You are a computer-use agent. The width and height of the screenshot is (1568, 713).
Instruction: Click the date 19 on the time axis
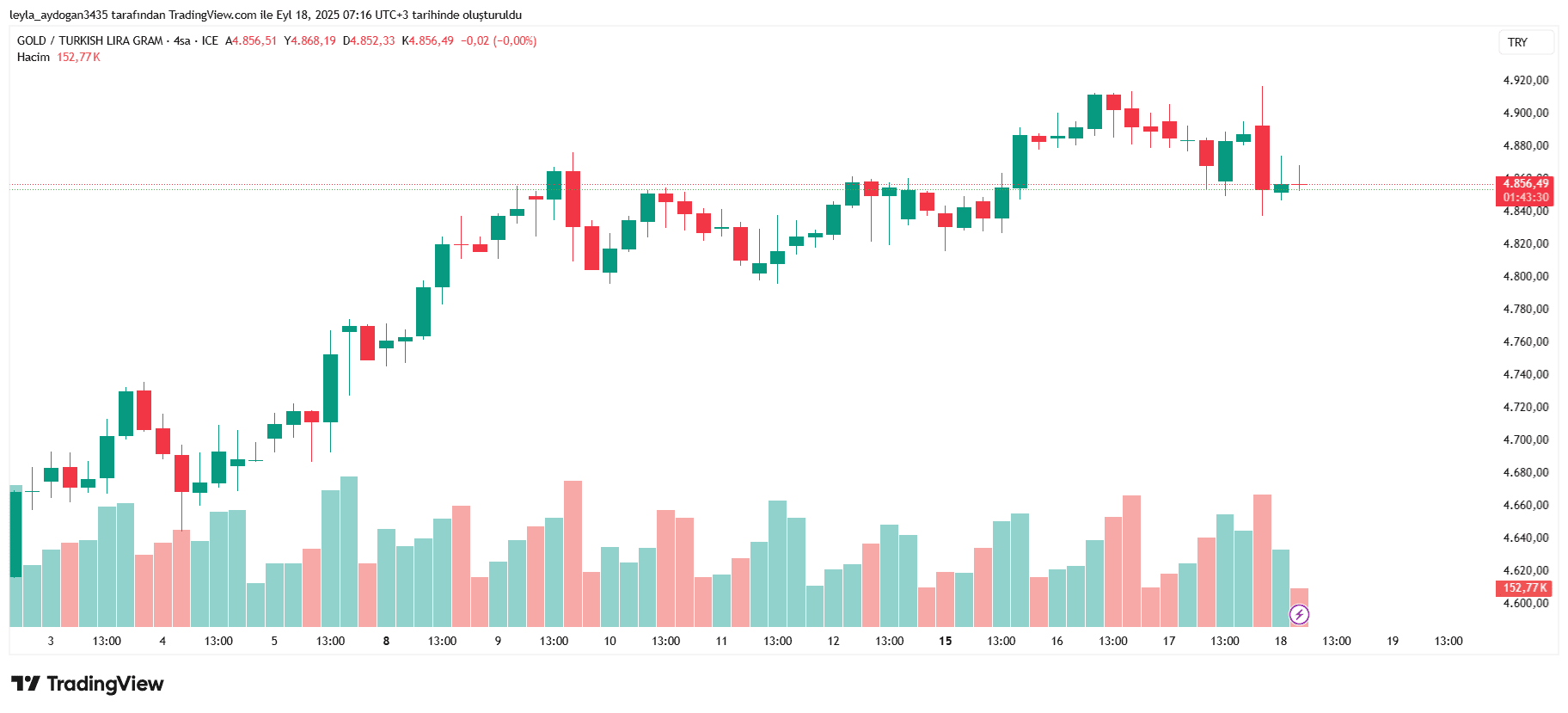point(1393,641)
